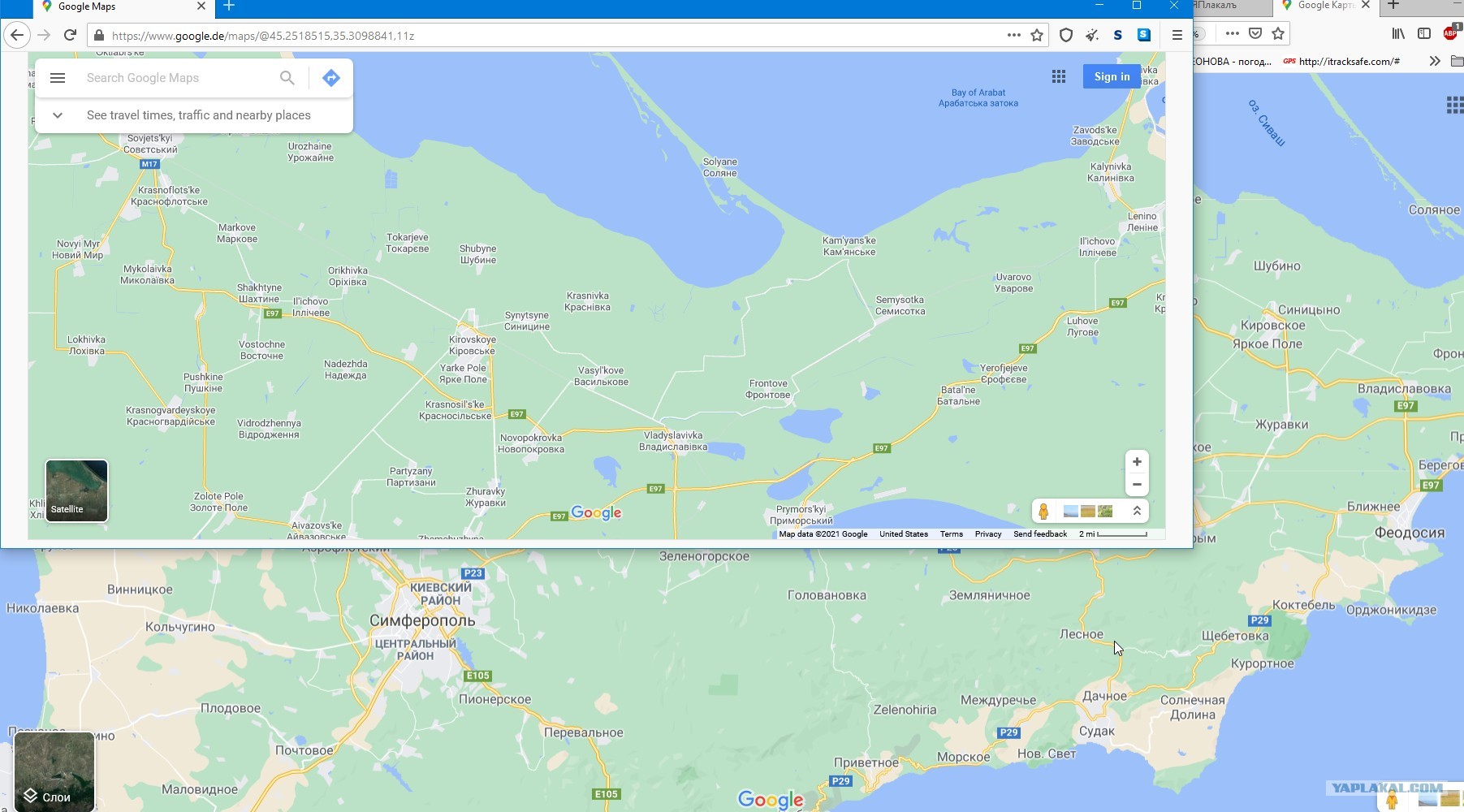Open the Terms link on the map
Viewport: 1464px width, 812px height.
pos(951,534)
